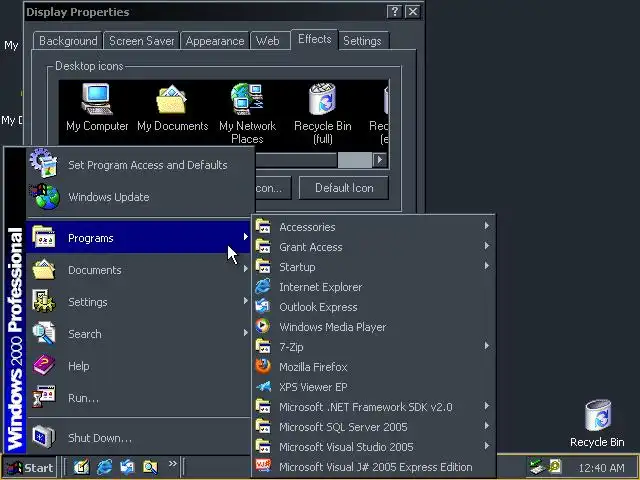
Task: Expand the quick launch overflow chevron
Action: pyautogui.click(x=173, y=464)
